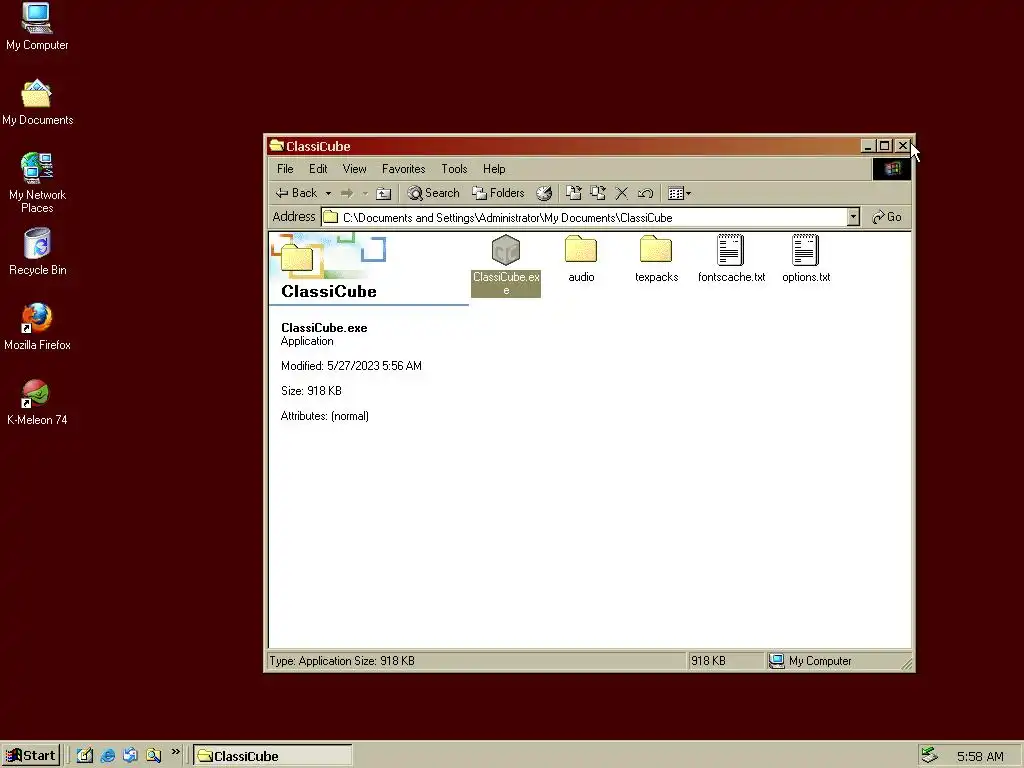Image resolution: width=1024 pixels, height=768 pixels.
Task: Open the History pane icon
Action: [x=544, y=193]
